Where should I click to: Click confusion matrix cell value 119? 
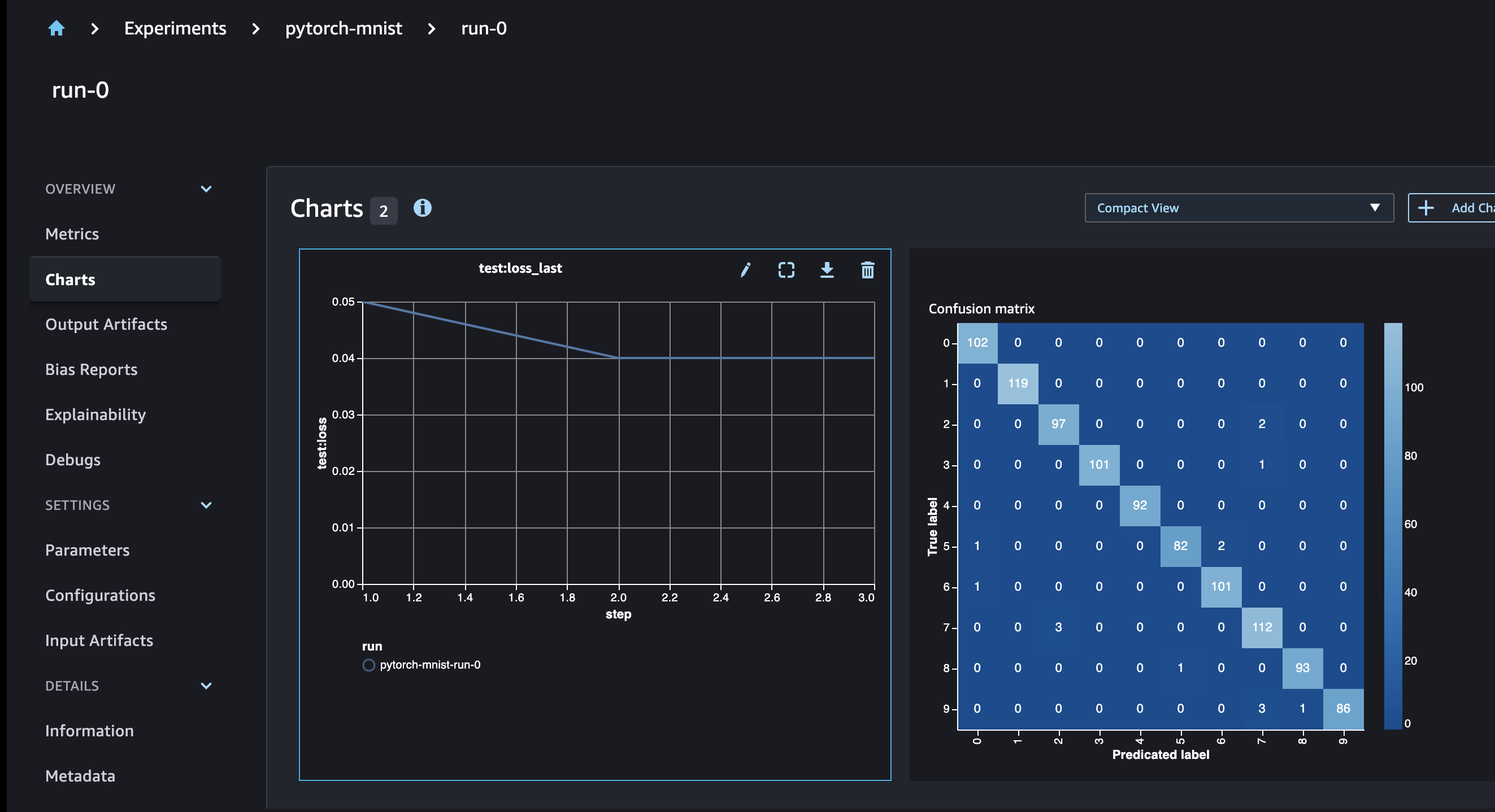click(1018, 383)
